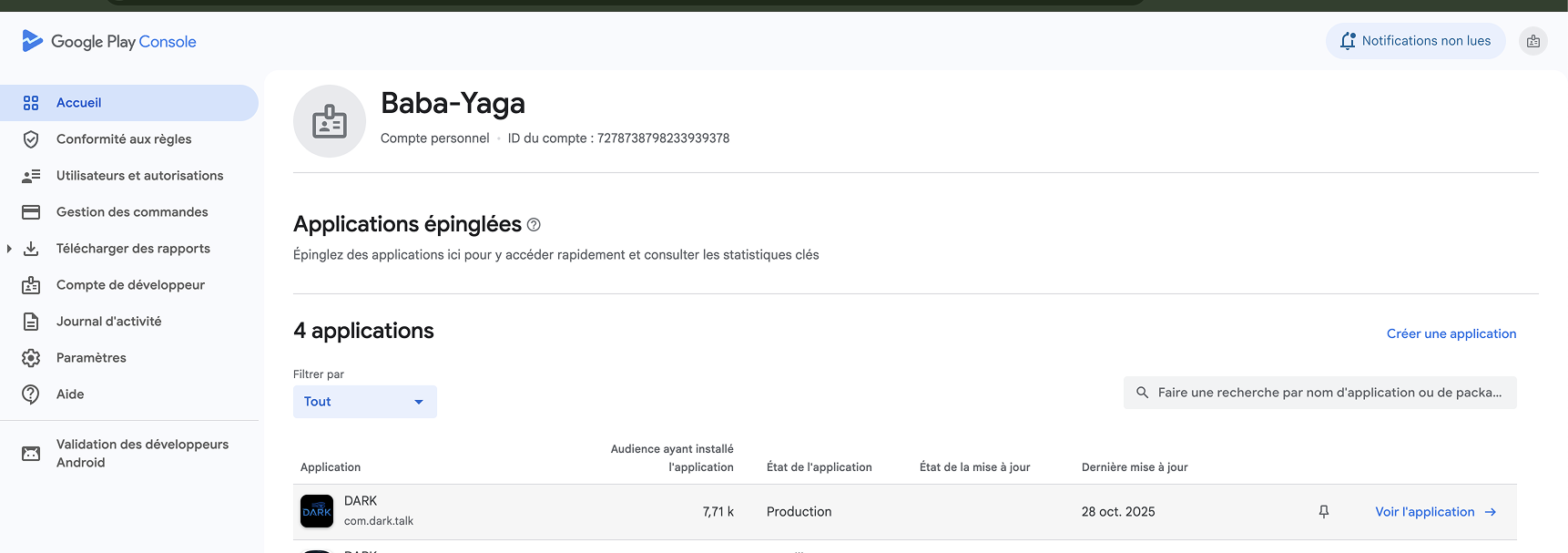Open the account icon in top-right corner
This screenshot has height=553, width=1568.
point(1533,41)
